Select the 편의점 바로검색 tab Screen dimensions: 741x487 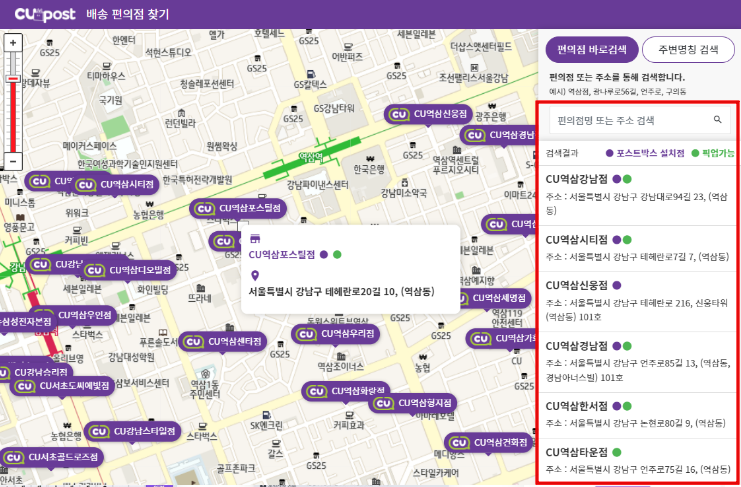point(592,50)
